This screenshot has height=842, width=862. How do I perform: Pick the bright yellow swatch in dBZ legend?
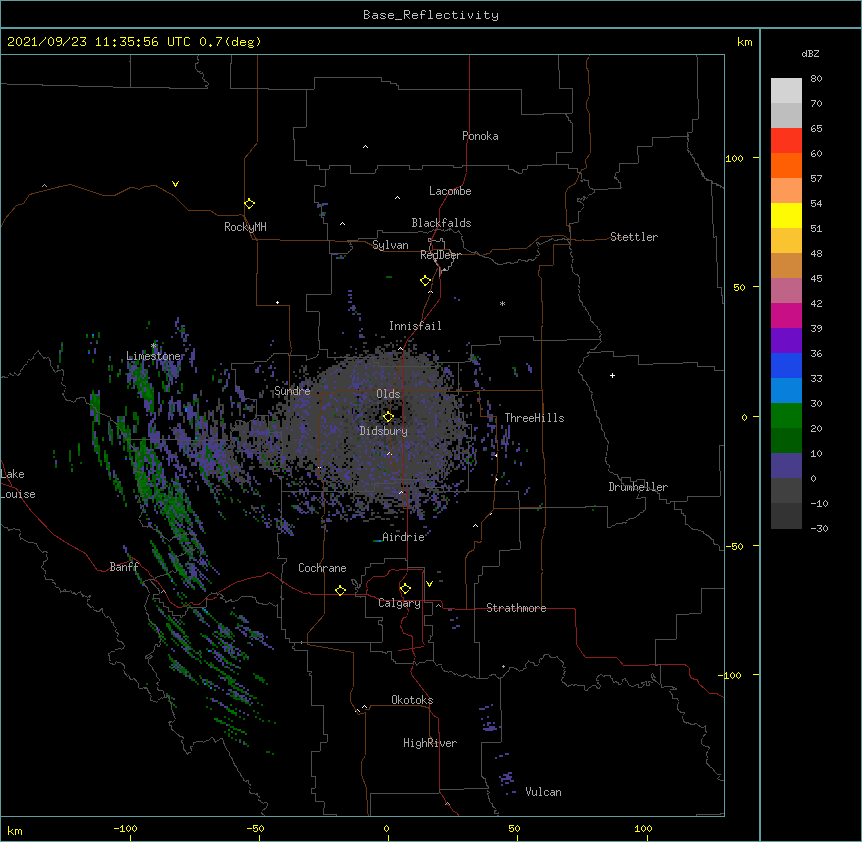click(x=786, y=215)
